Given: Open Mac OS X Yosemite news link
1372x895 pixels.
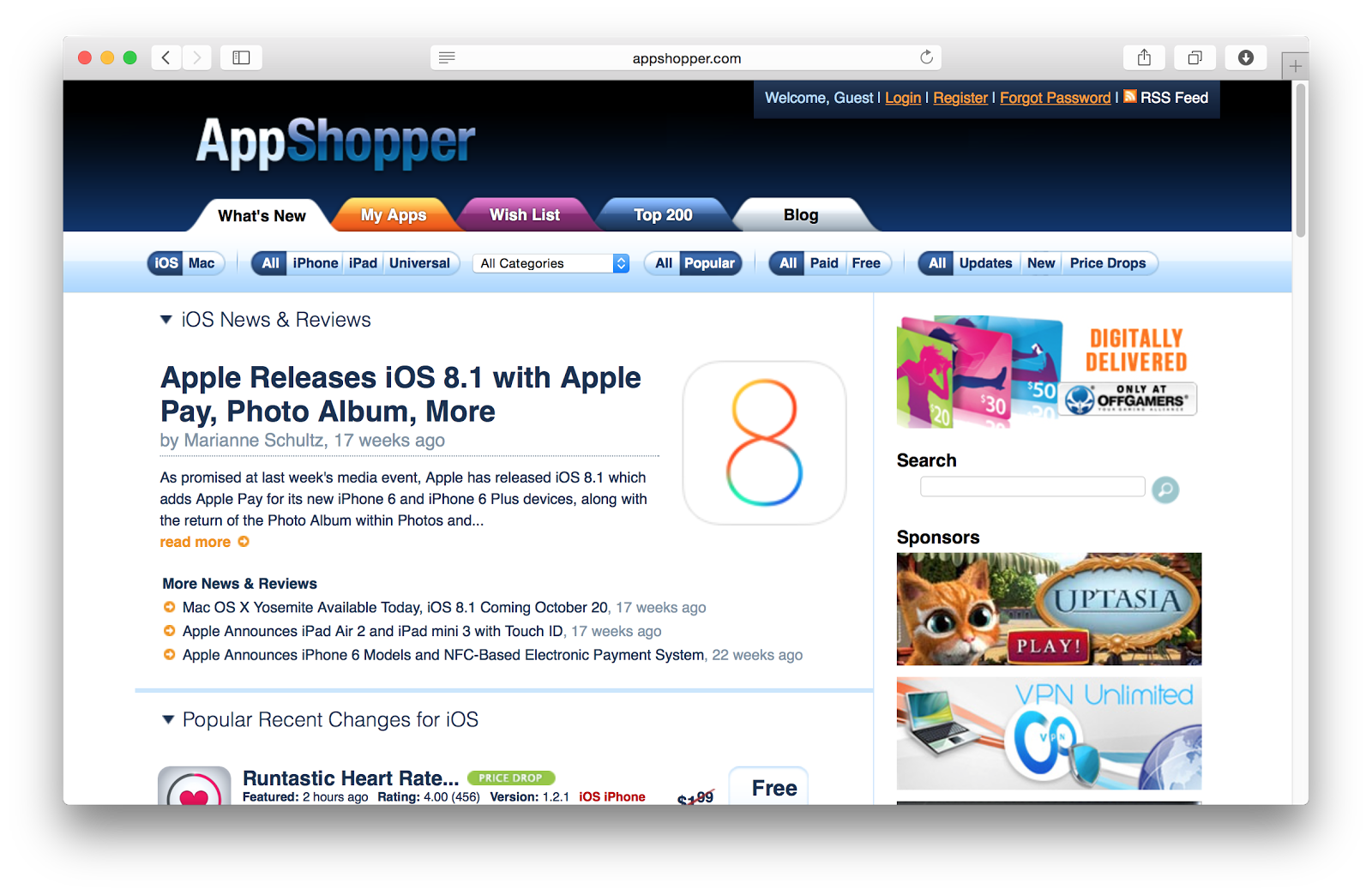Looking at the screenshot, I should pyautogui.click(x=395, y=608).
